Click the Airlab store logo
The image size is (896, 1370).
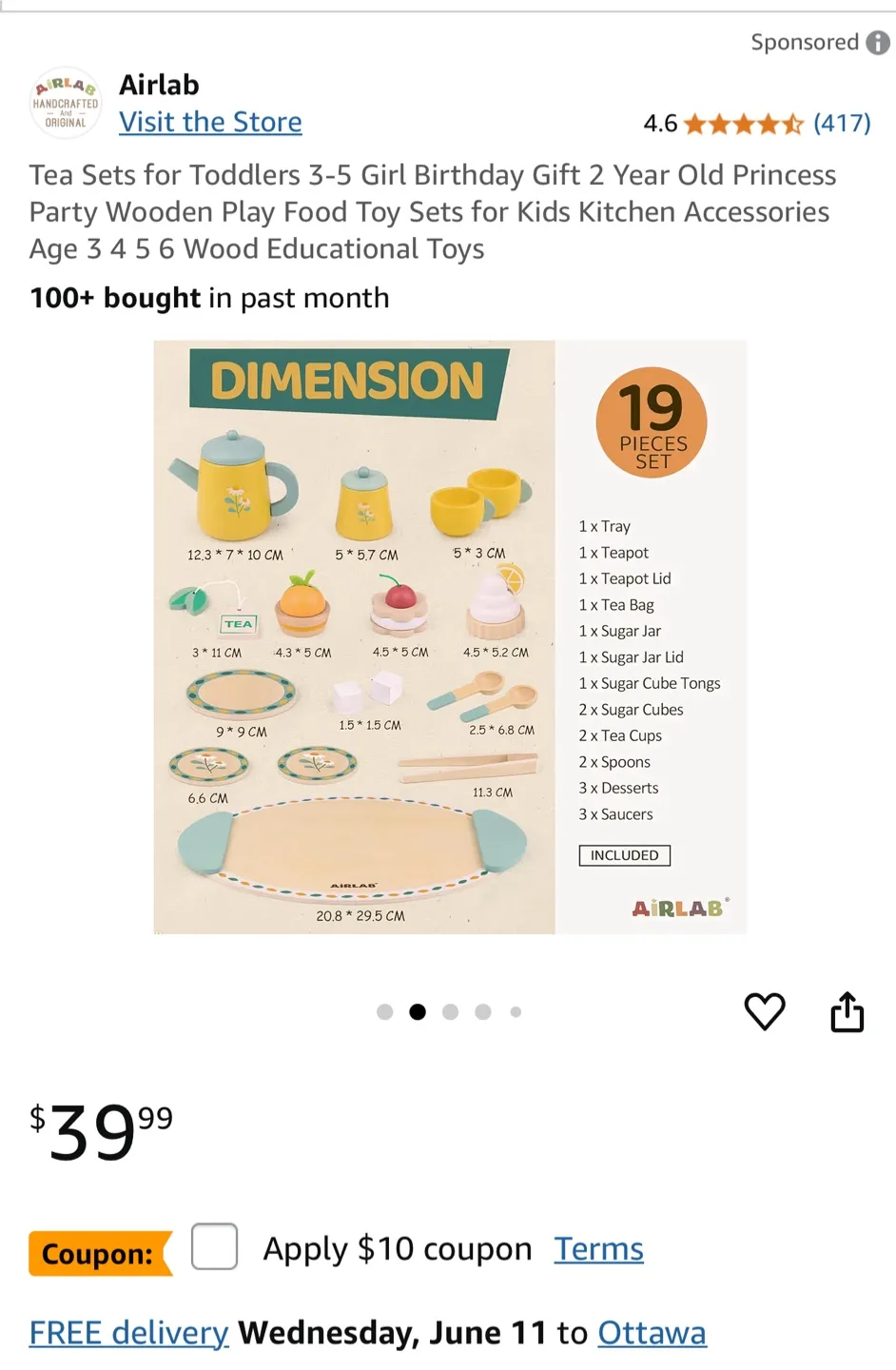pos(65,103)
